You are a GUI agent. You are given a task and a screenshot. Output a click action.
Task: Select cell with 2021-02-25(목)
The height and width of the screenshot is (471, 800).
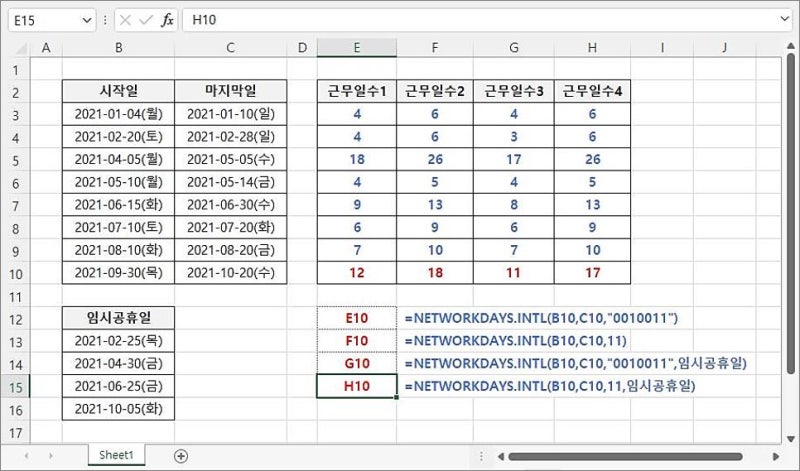[118, 341]
